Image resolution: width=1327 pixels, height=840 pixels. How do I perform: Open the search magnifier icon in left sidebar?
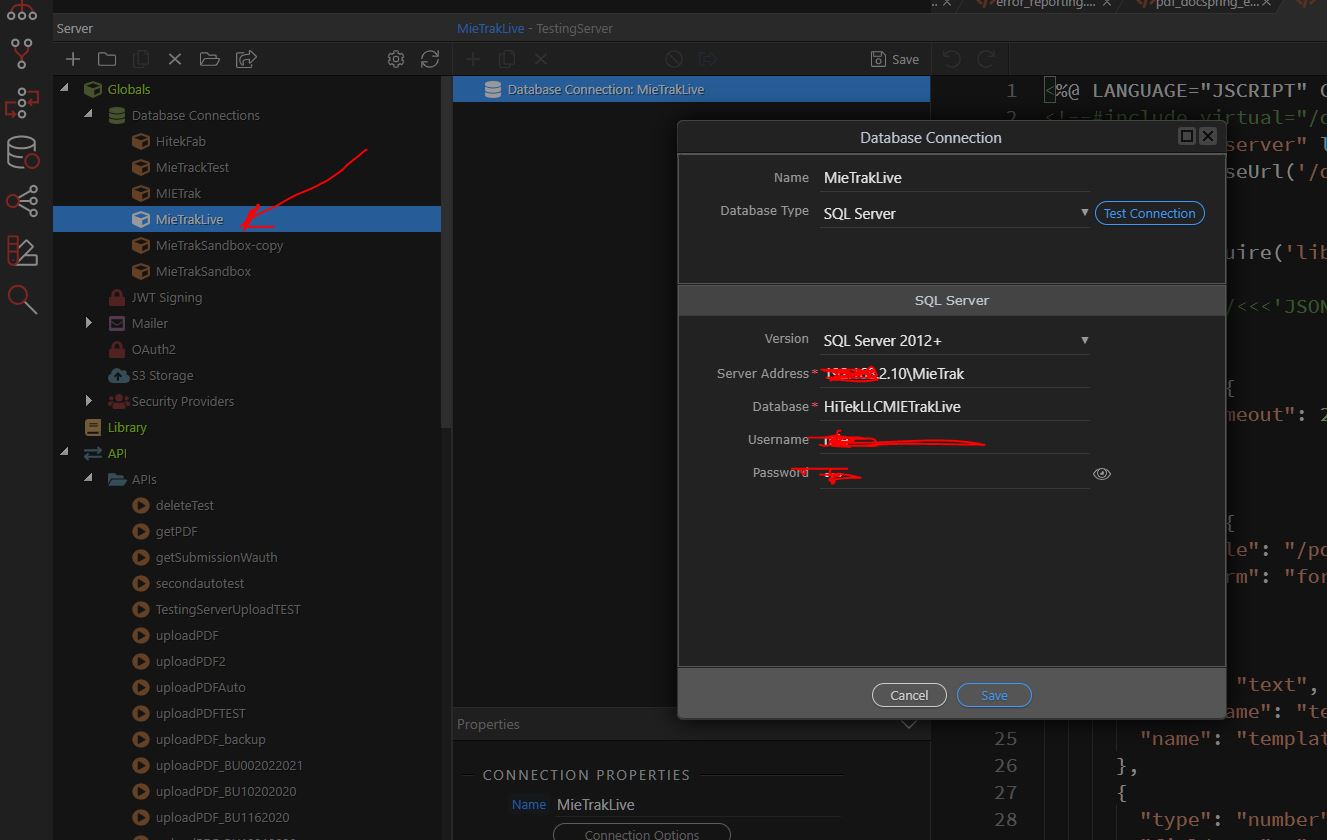[x=21, y=298]
